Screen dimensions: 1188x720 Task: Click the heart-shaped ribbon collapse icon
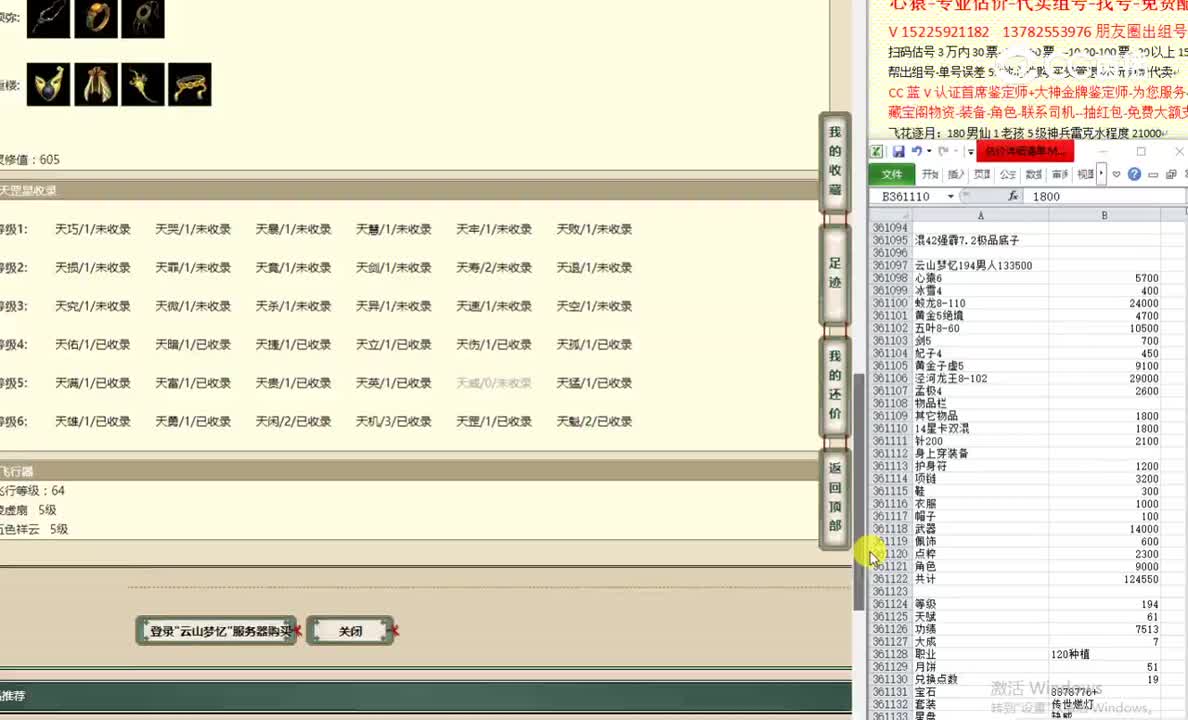1116,174
